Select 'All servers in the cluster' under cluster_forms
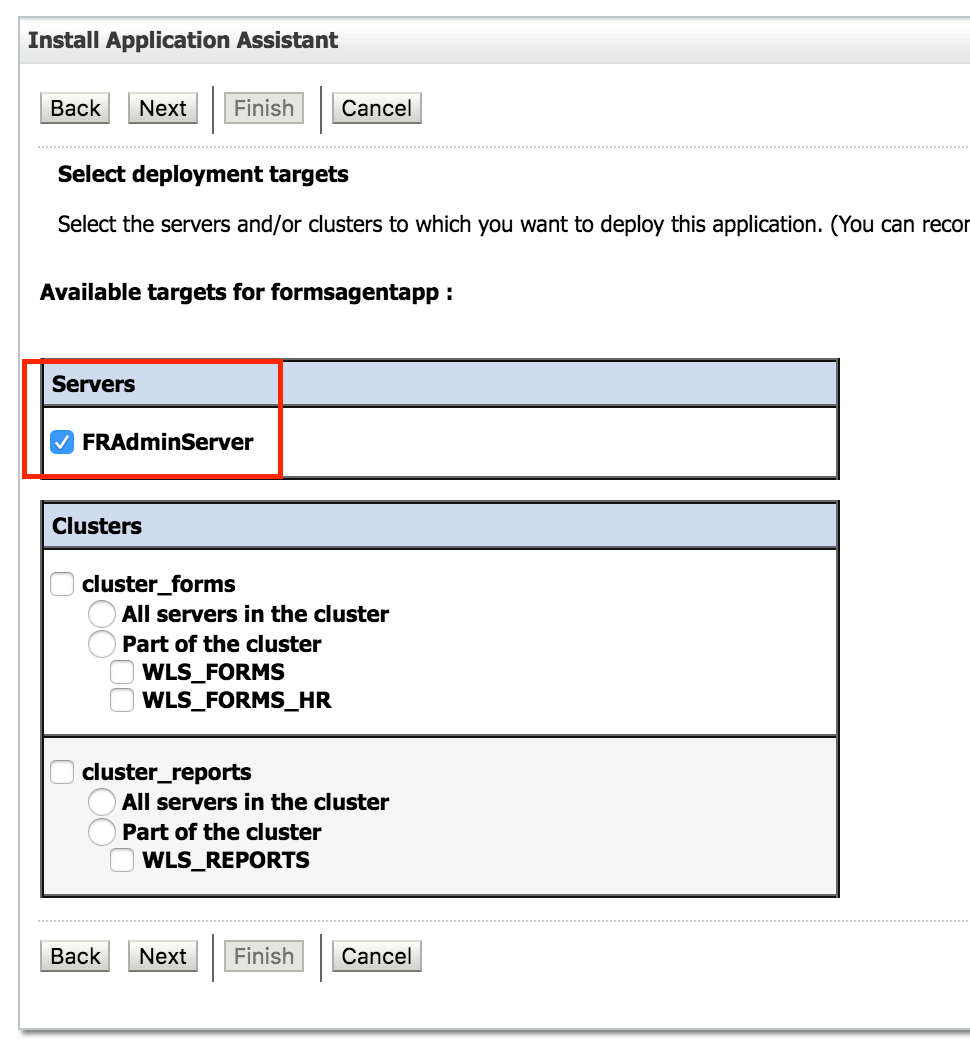The image size is (970, 1054). pos(101,614)
